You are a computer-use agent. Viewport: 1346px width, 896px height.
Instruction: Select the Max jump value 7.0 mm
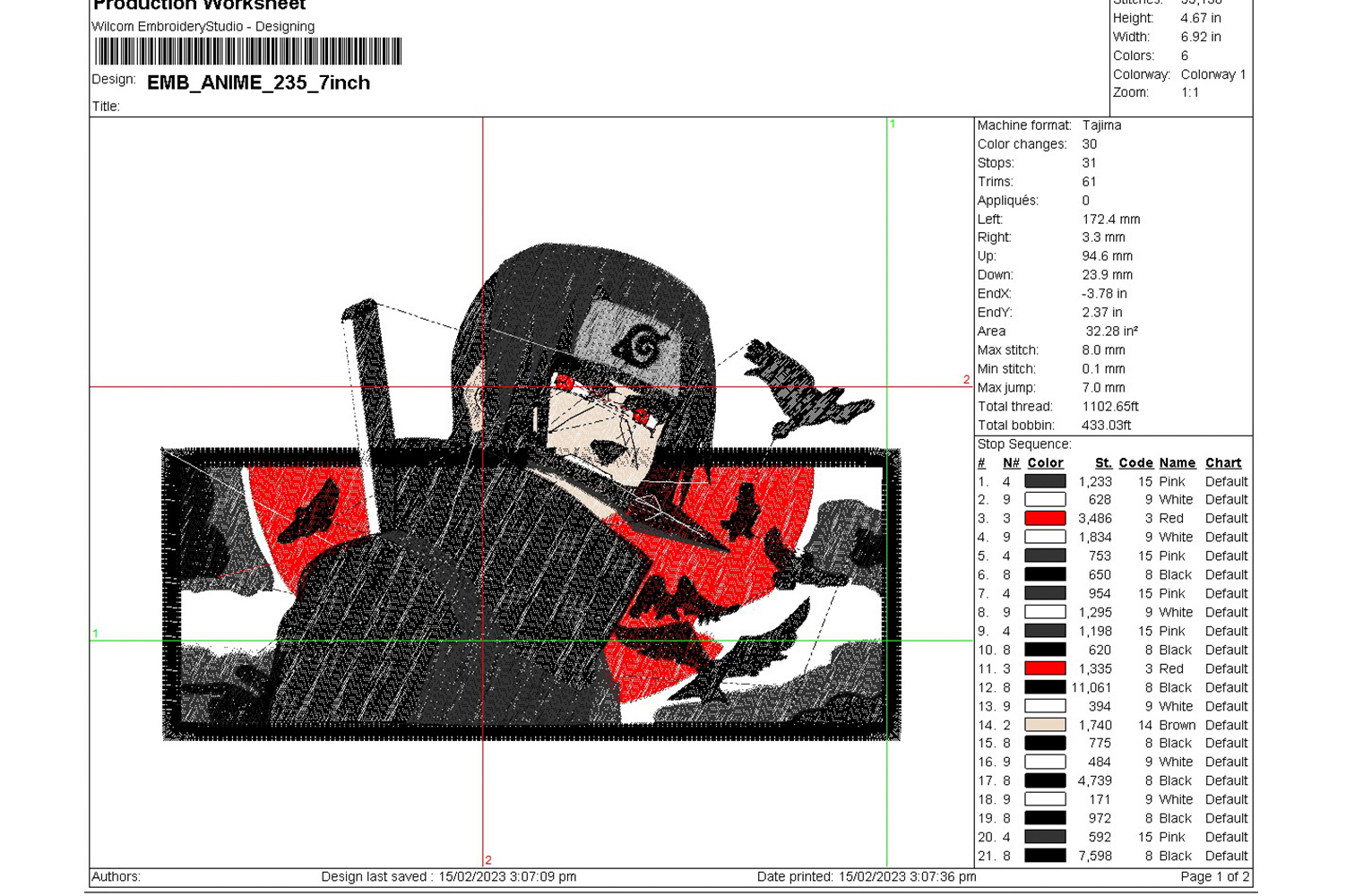(1103, 388)
